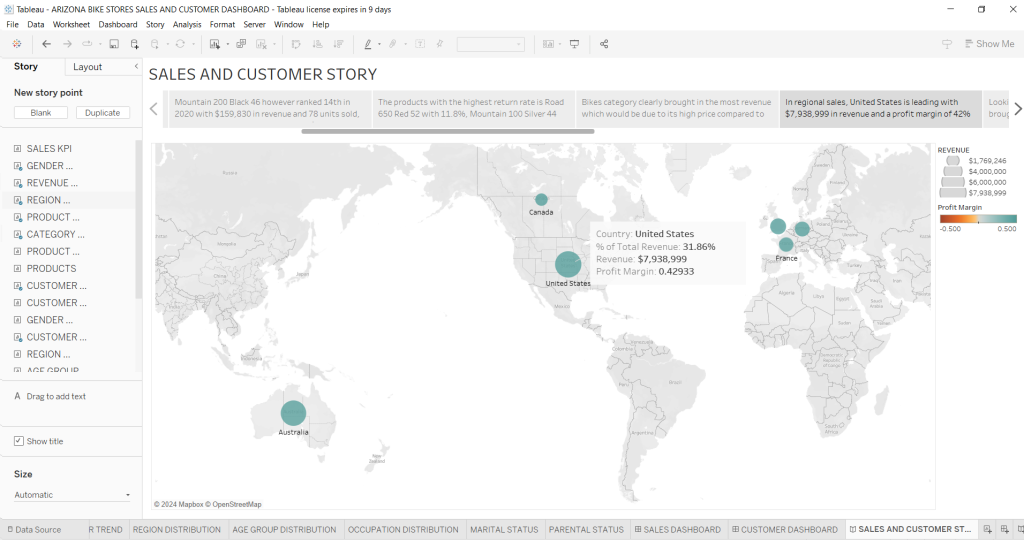This screenshot has width=1024, height=540.
Task: Click the Duplicate story point button
Action: click(103, 113)
